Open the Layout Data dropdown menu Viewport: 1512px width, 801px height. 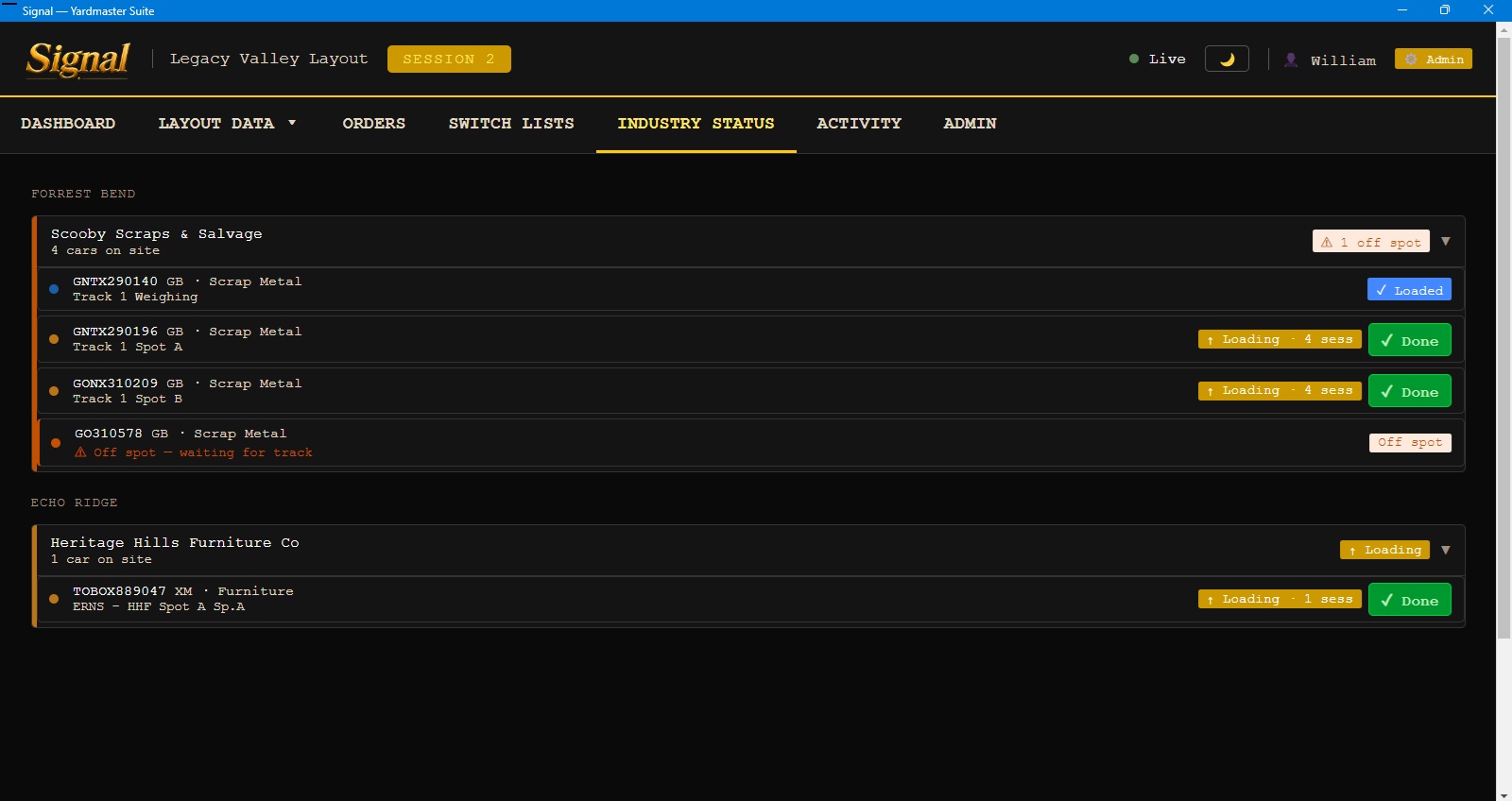(228, 124)
